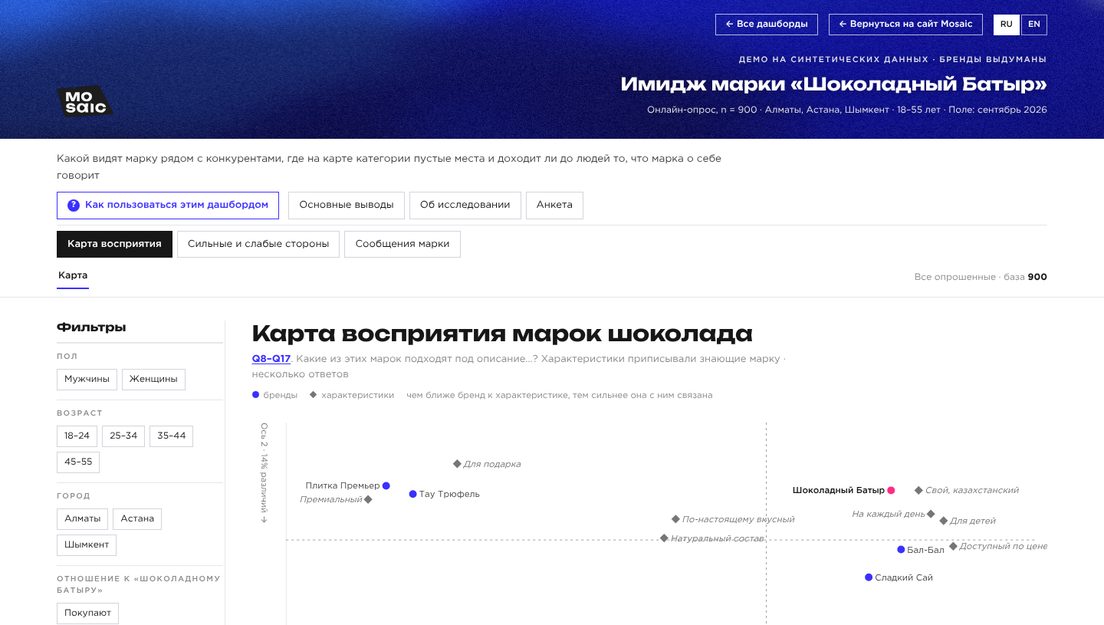
Task: Toggle the Мужчины gender filter
Action: 87,379
